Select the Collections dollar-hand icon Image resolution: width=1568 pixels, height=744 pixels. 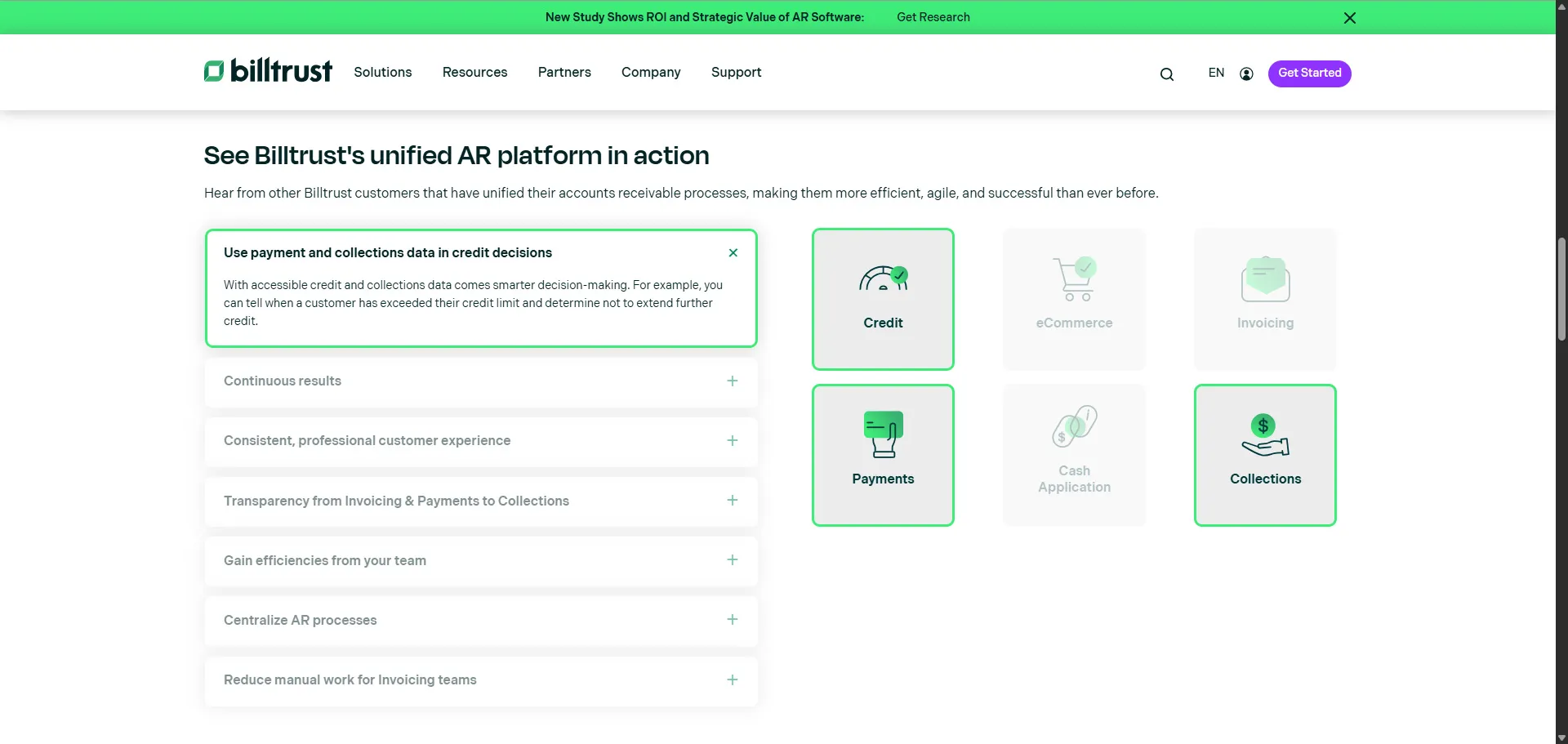[x=1265, y=434]
